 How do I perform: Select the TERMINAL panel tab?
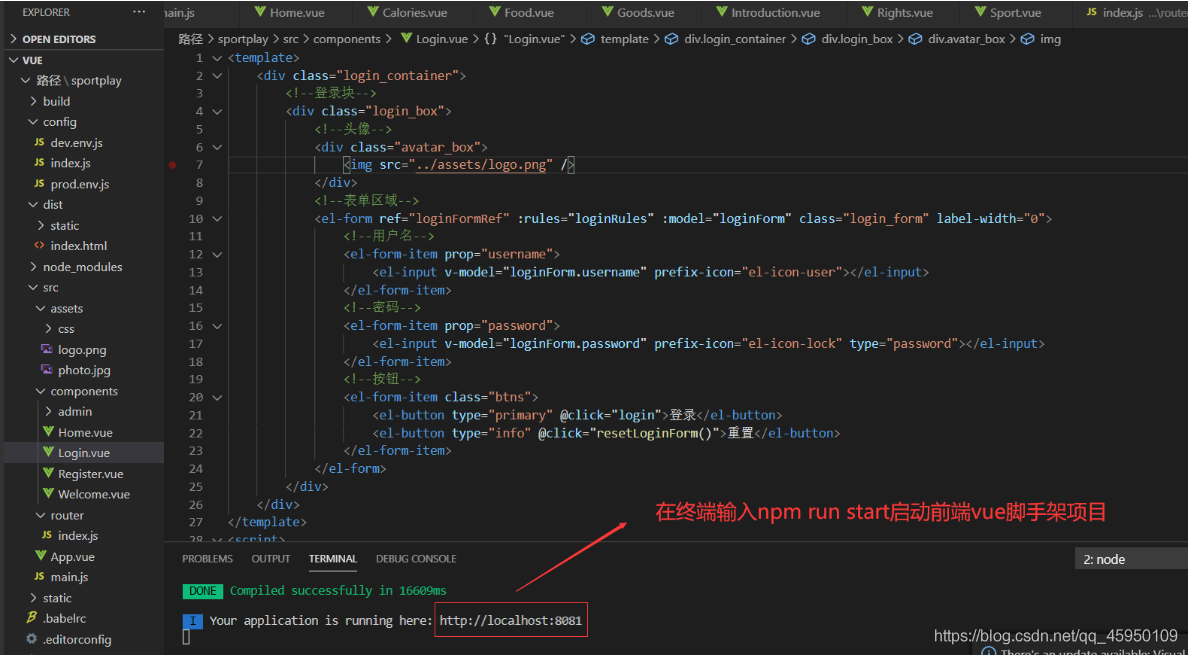tap(333, 559)
